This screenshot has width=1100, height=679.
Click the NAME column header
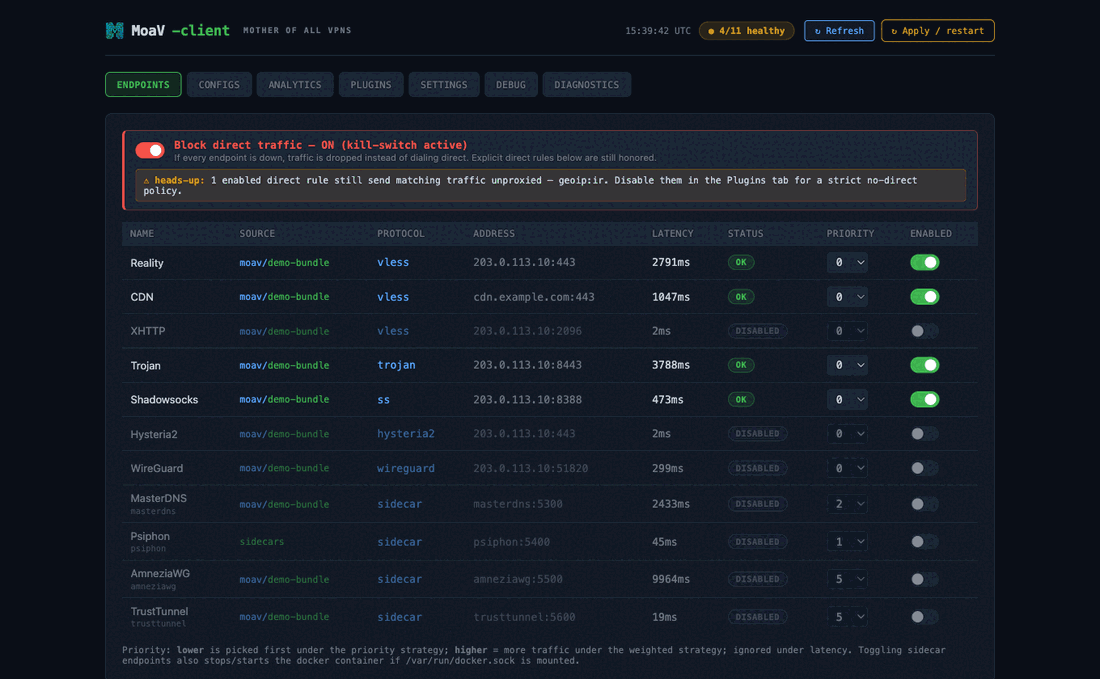[142, 234]
